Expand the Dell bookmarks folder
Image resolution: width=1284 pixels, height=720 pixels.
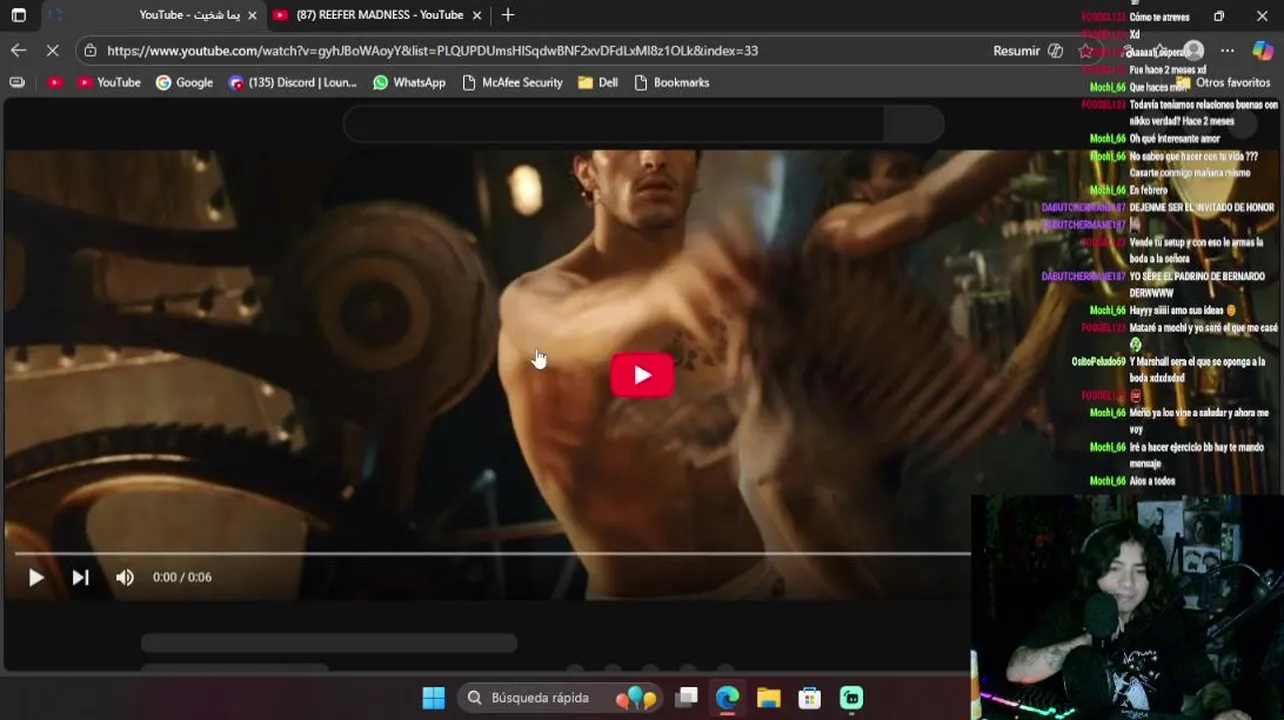(x=598, y=82)
